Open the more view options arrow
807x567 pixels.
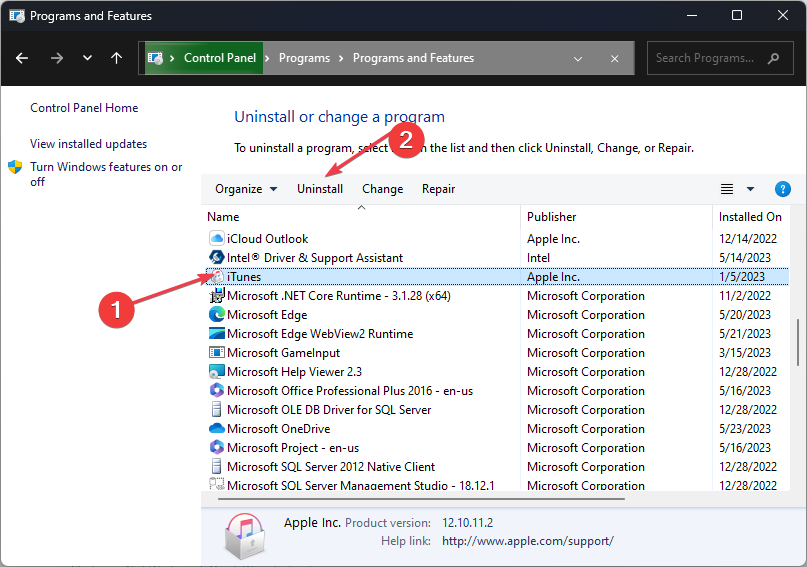(x=750, y=189)
